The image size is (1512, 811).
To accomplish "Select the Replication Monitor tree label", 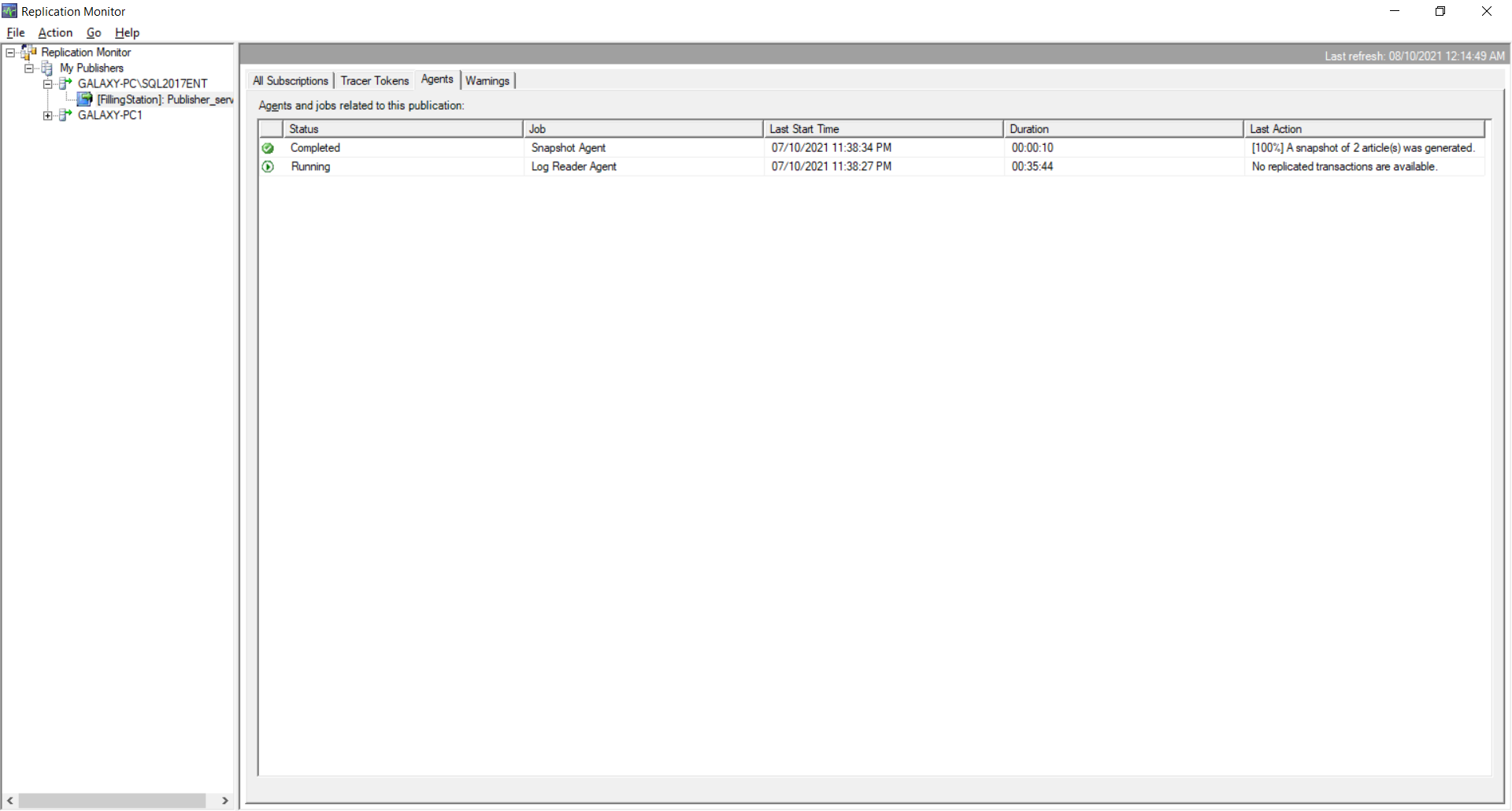I will coord(86,52).
